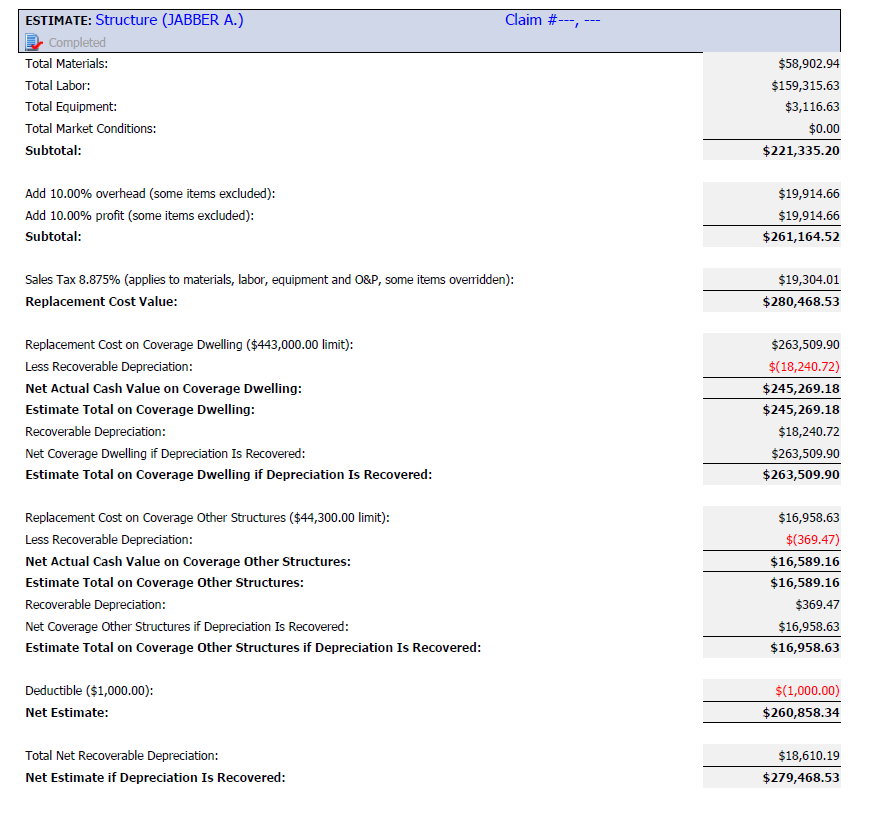Viewport: 876px width, 820px height.
Task: Click the red Other Structures depreciation $(369.47)
Action: click(812, 540)
